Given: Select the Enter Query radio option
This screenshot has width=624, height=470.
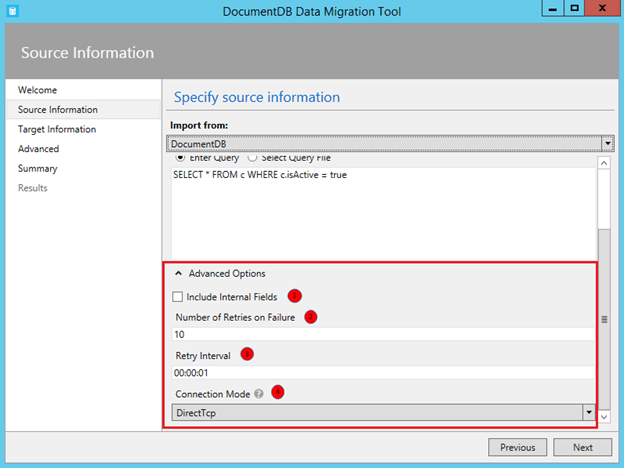Looking at the screenshot, I should pos(180,158).
